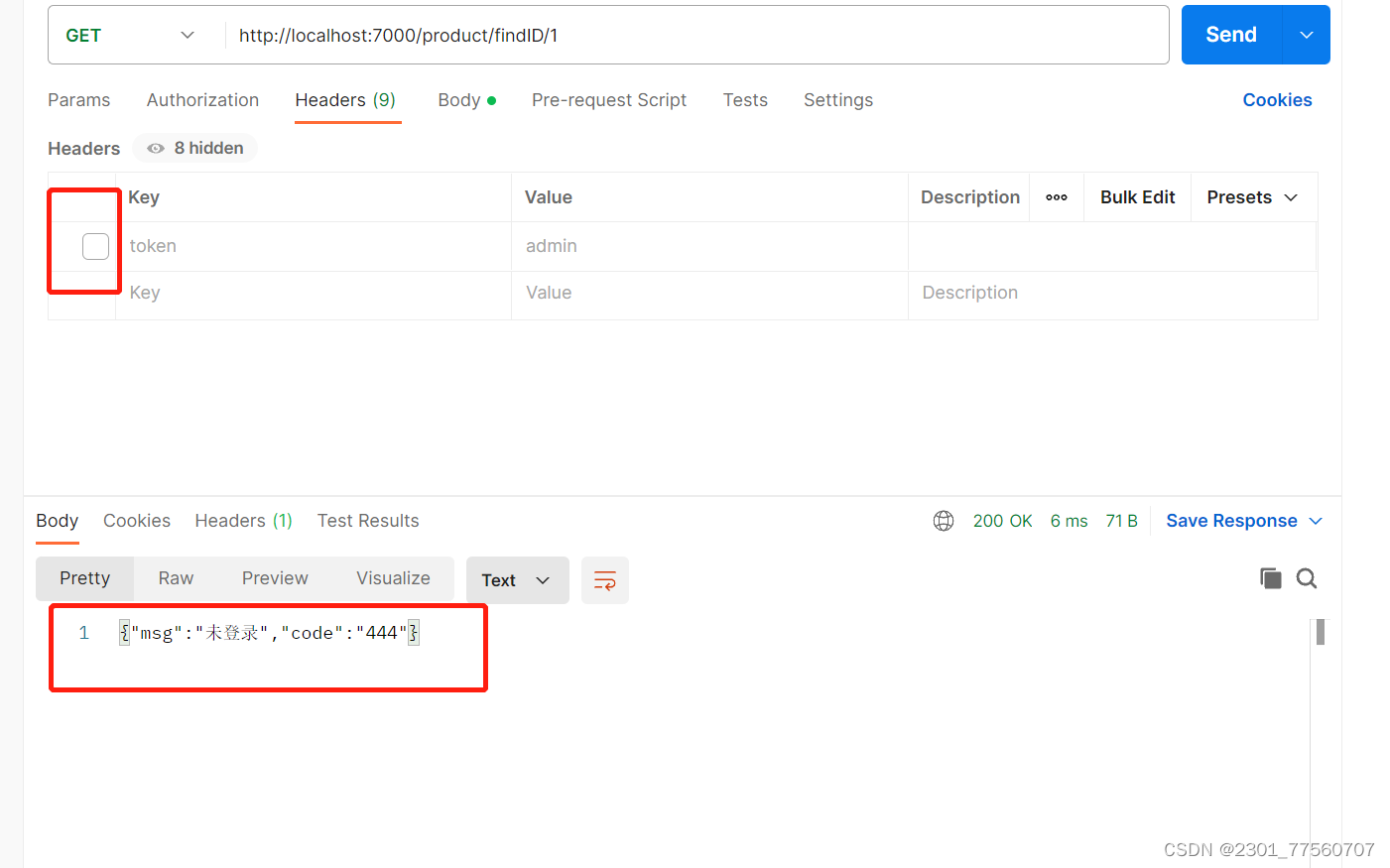The image size is (1390, 868).
Task: Click the response body JSON line
Action: (x=269, y=633)
